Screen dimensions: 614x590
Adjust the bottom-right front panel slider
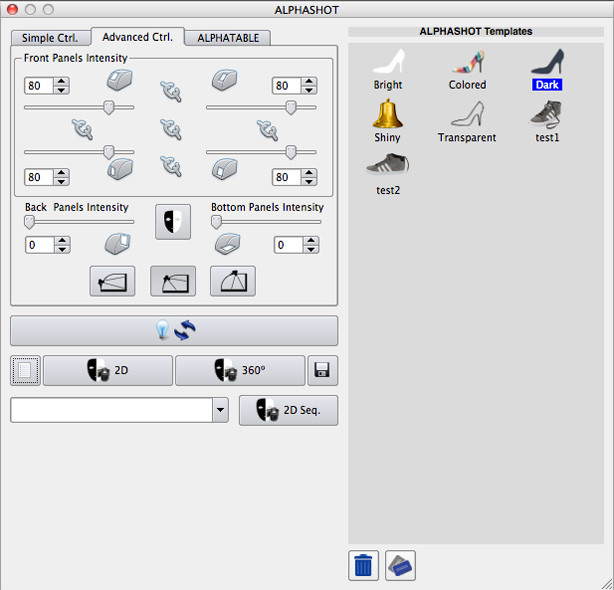pos(291,152)
